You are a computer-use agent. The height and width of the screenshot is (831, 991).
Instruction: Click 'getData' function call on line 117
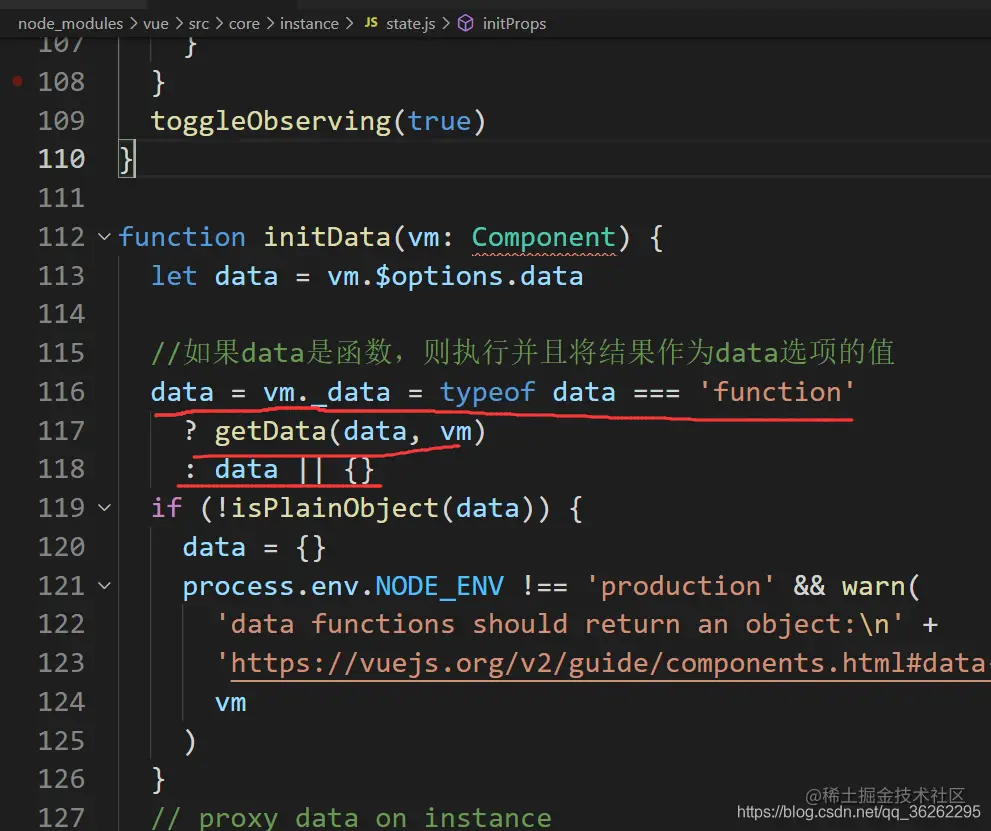(271, 432)
